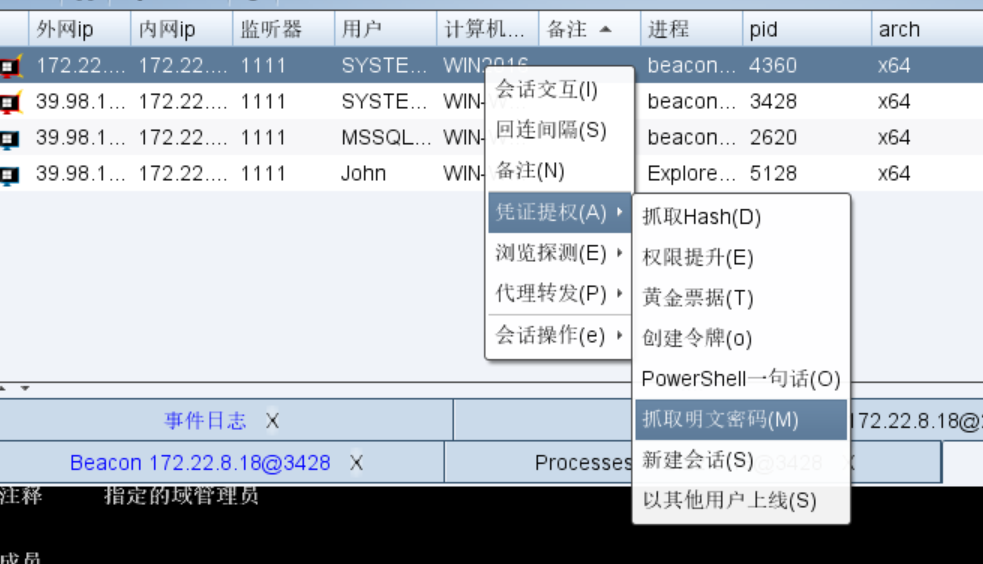
Task: Sort by pid column header
Action: pos(807,29)
